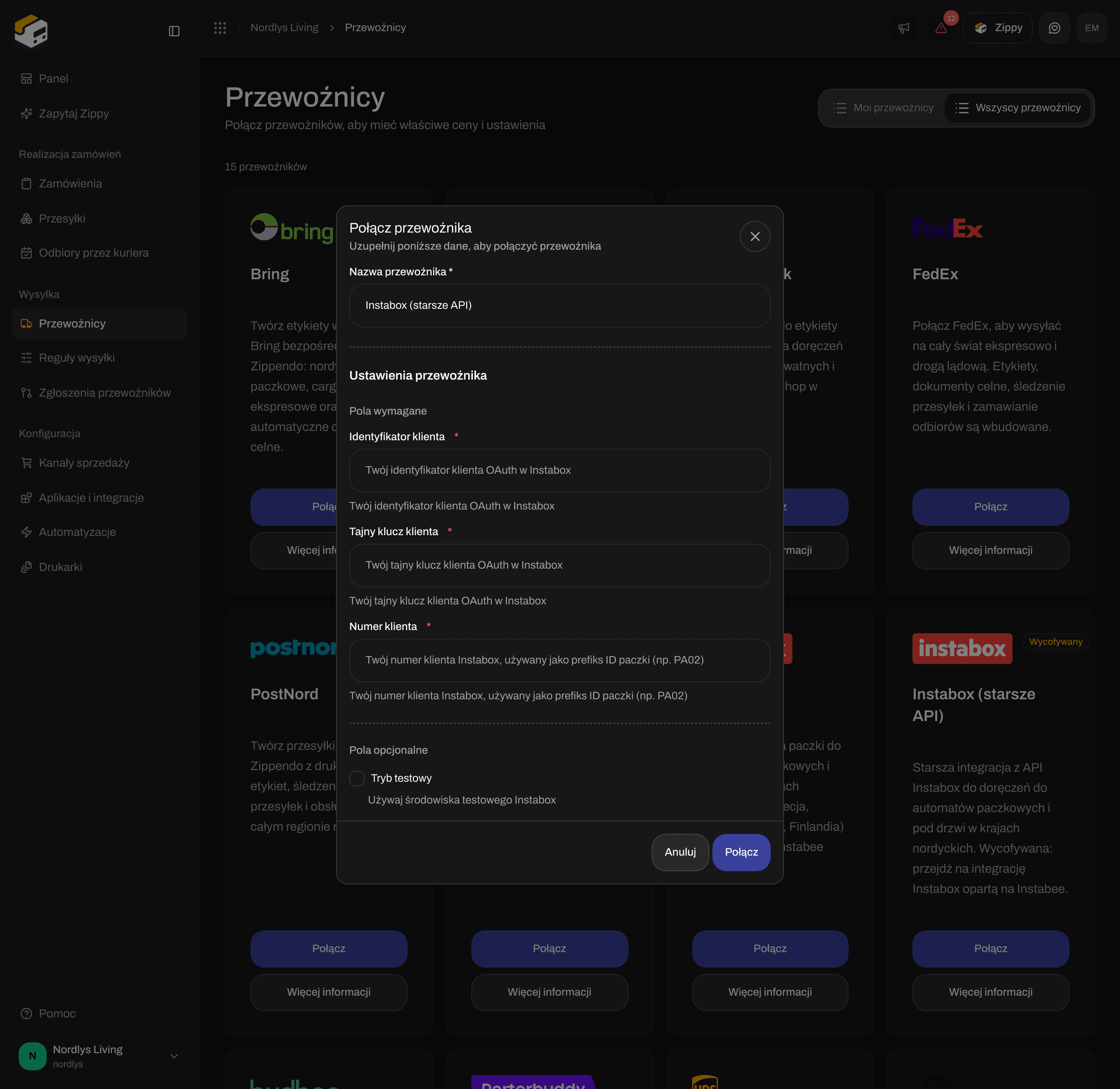Open the alerts warning icon with badge 12
Image resolution: width=1120 pixels, height=1089 pixels.
941,28
